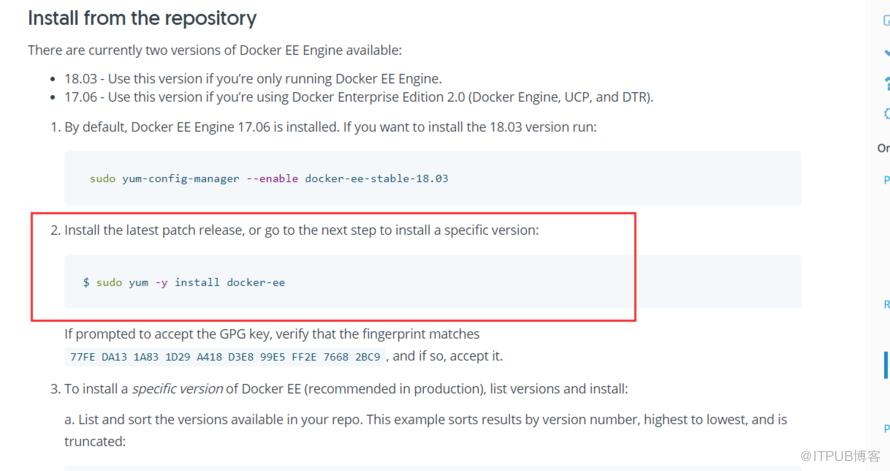The height and width of the screenshot is (471, 890).
Task: Click step 1 text about Docker EE Engine 17.06
Action: click(x=330, y=127)
